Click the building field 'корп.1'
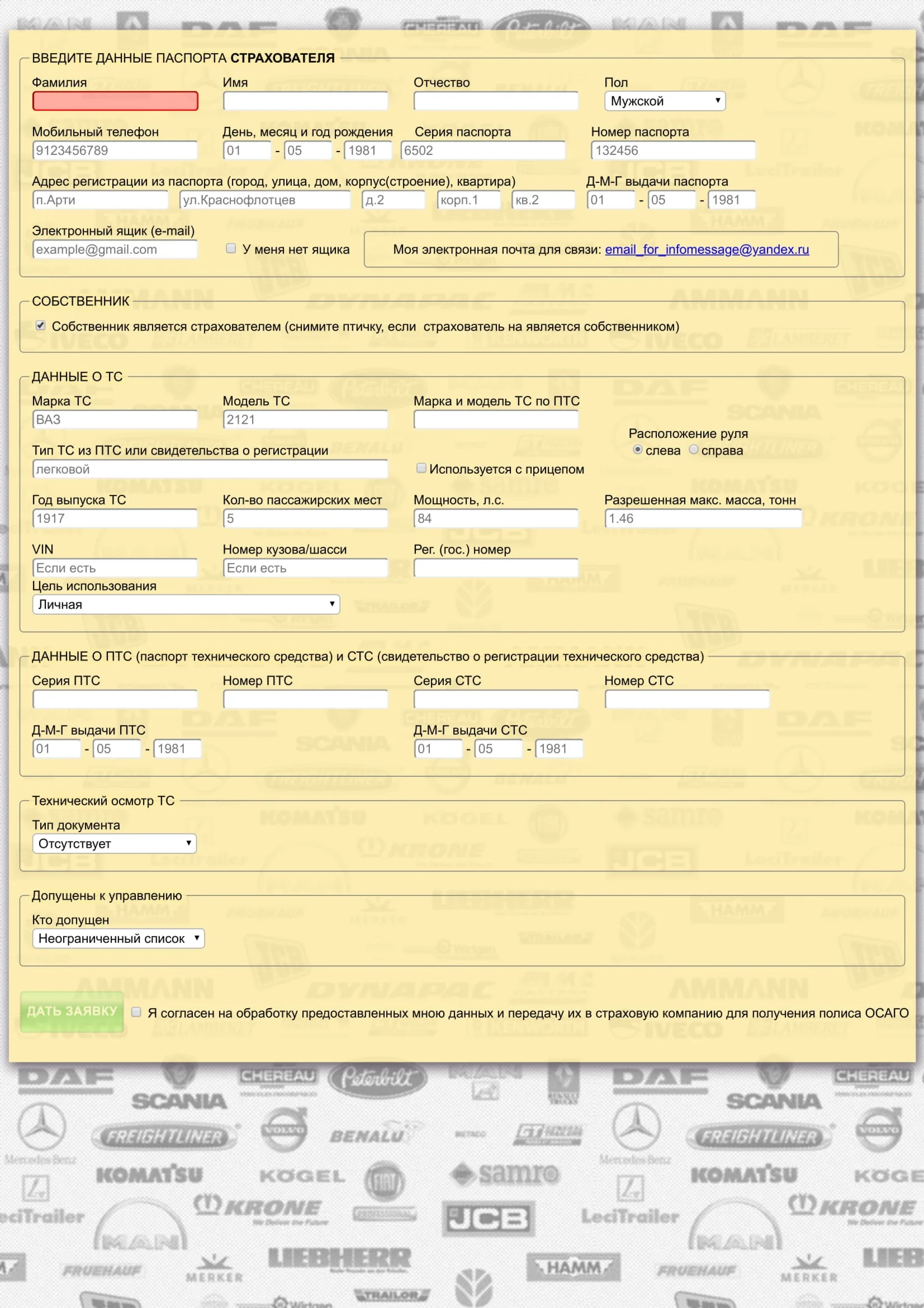924x1308 pixels. pyautogui.click(x=468, y=200)
